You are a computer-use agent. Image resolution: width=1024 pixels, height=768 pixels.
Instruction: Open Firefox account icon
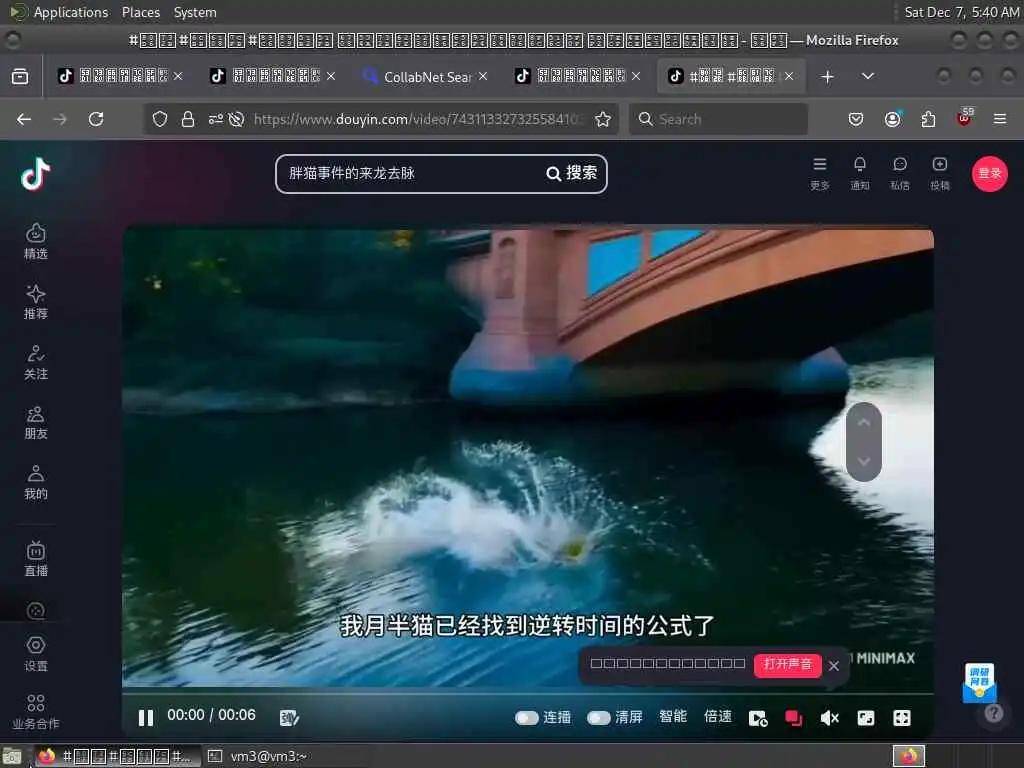892,120
